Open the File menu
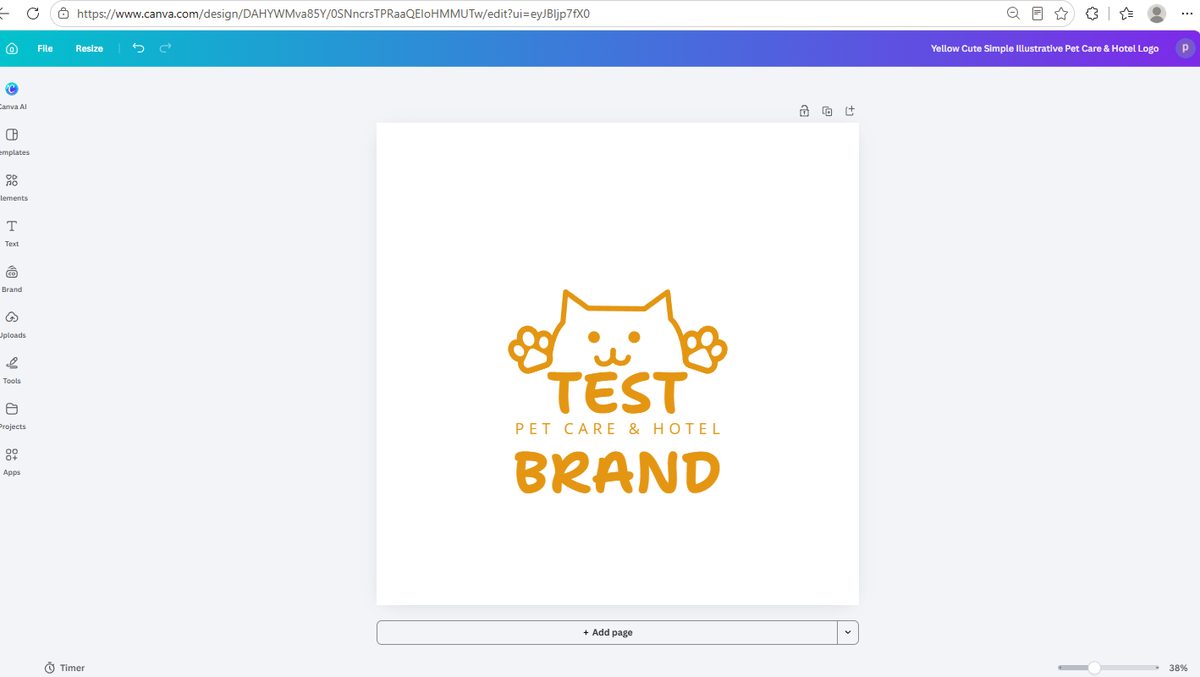The image size is (1200, 677). (x=45, y=48)
